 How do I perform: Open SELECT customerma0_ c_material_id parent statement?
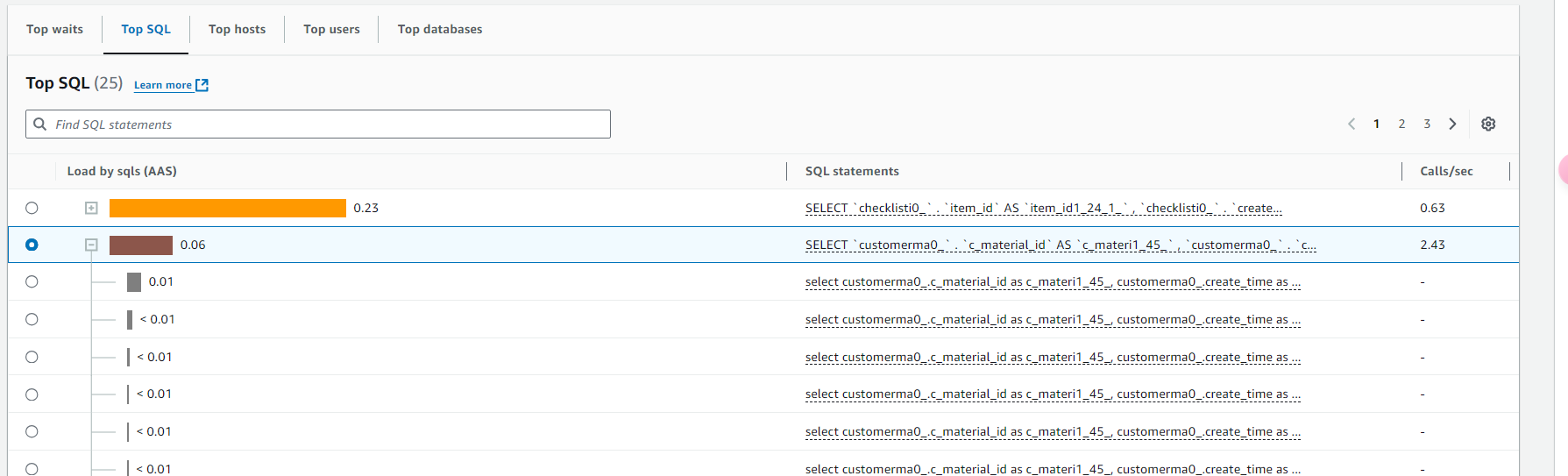(1061, 245)
